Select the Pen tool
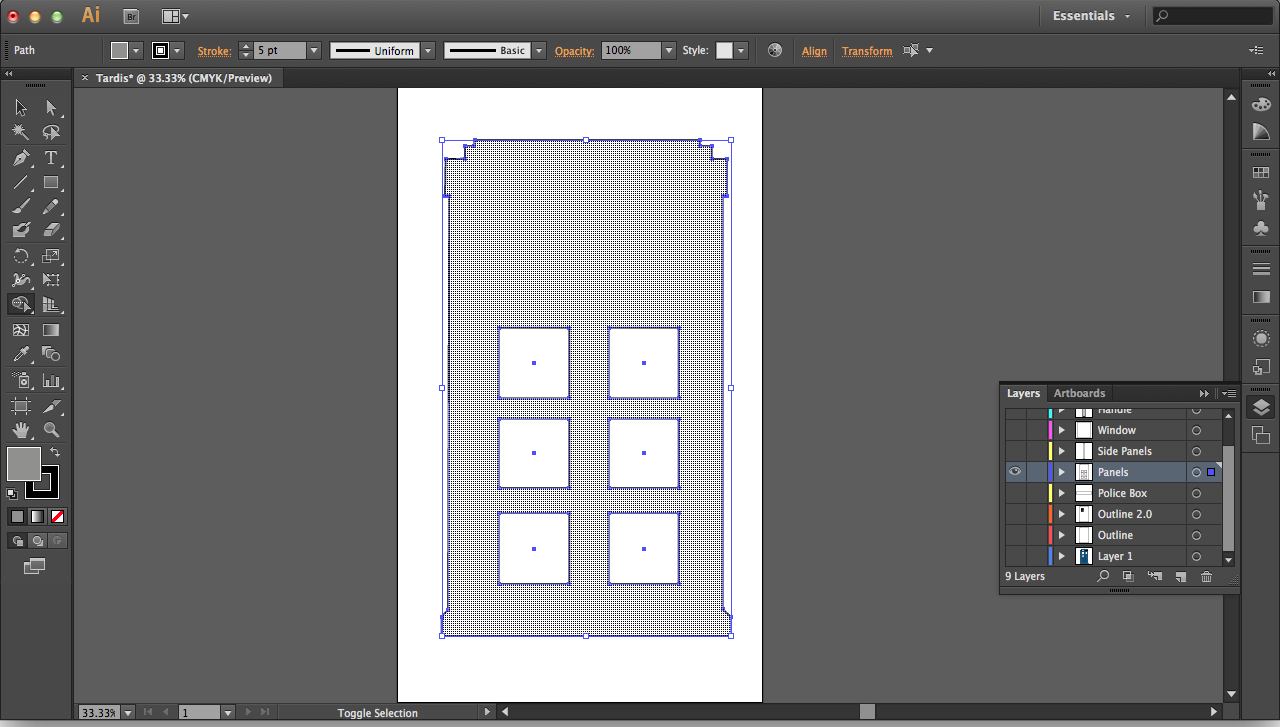 (x=21, y=158)
